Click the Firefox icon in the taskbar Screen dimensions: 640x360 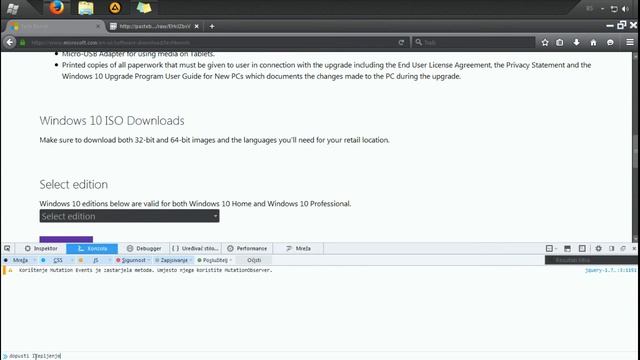57,8
